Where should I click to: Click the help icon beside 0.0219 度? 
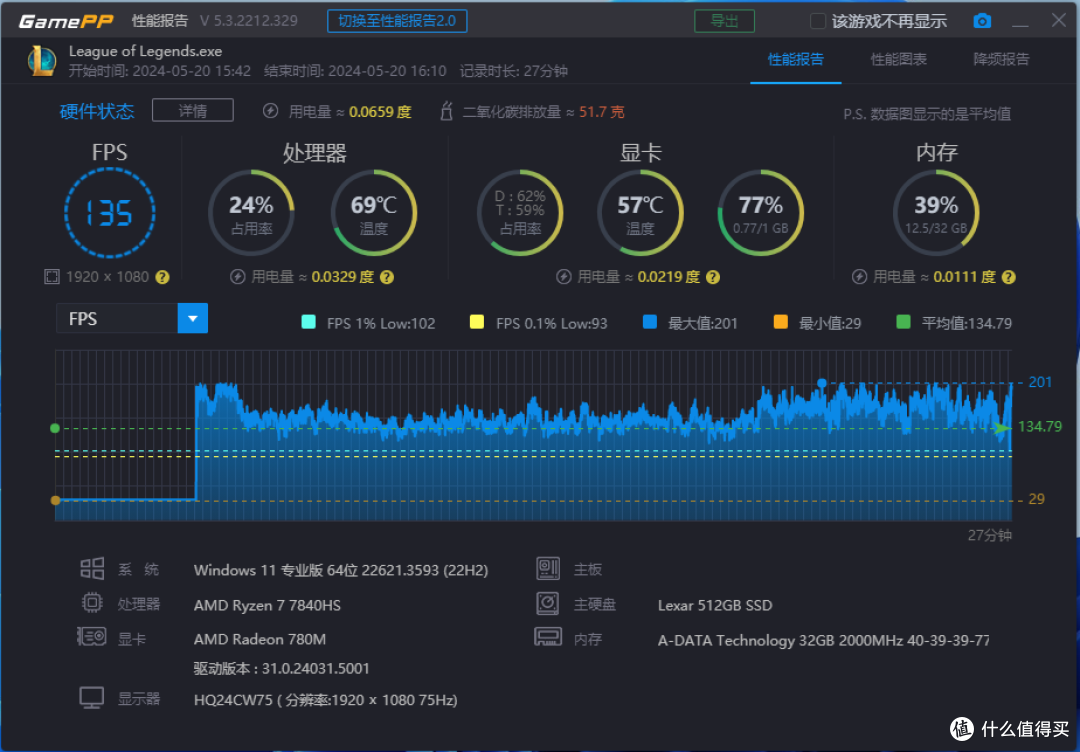[x=713, y=277]
